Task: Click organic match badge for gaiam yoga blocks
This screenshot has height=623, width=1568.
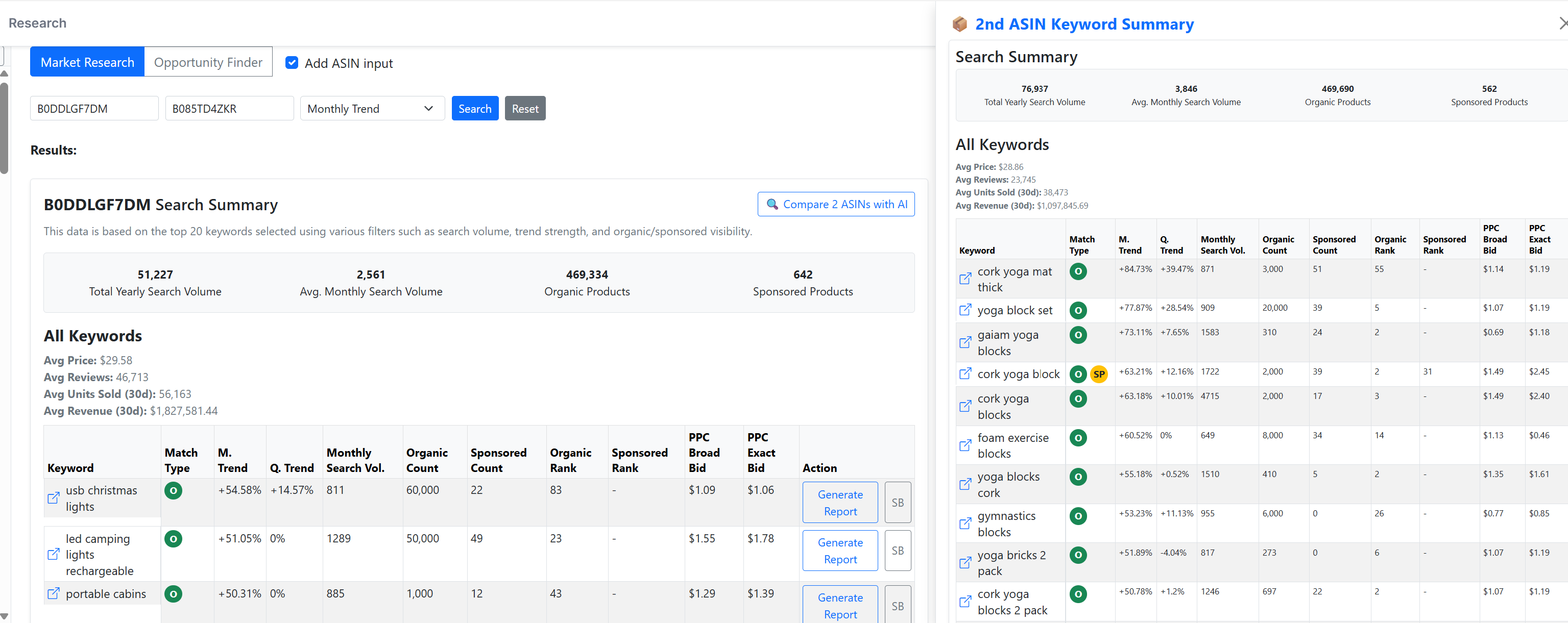Action: coord(1078,335)
